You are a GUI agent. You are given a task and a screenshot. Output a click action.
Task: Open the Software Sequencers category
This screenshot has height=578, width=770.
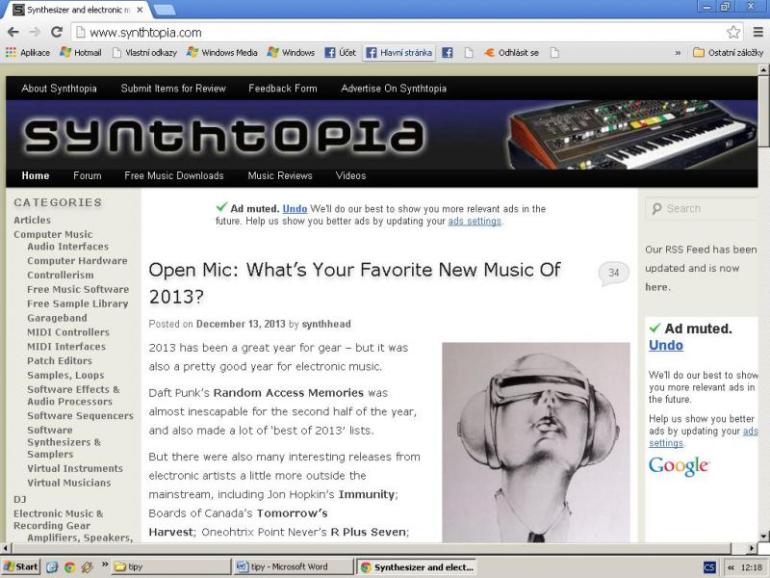pyautogui.click(x=81, y=415)
